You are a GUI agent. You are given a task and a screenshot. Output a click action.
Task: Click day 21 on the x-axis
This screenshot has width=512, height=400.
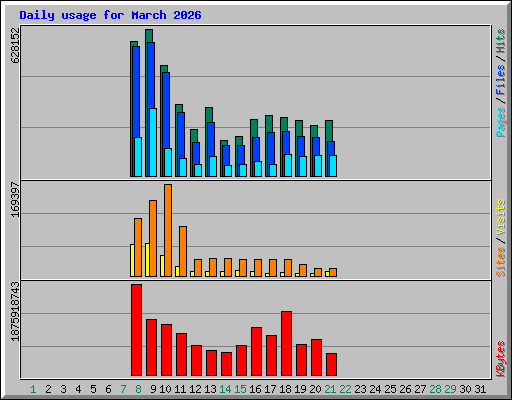tap(330, 389)
